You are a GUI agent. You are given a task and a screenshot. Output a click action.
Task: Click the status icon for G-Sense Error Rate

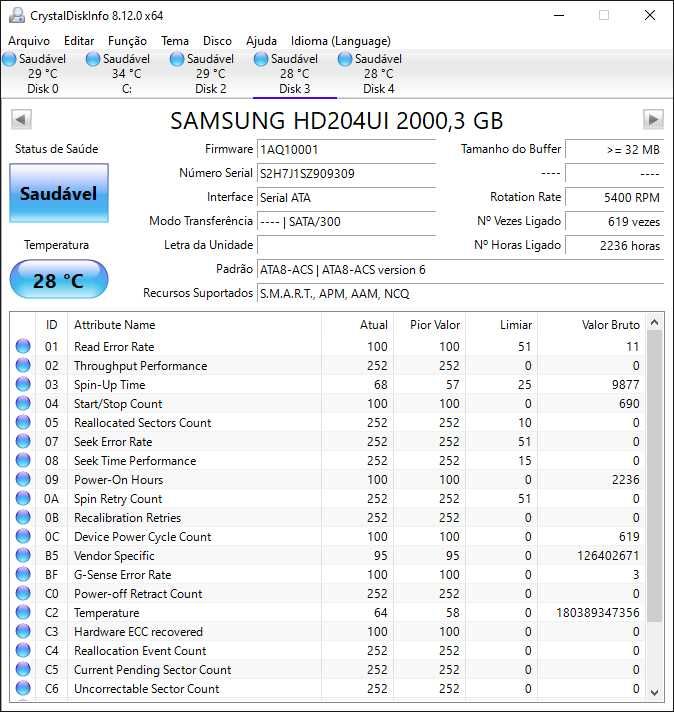click(23, 574)
